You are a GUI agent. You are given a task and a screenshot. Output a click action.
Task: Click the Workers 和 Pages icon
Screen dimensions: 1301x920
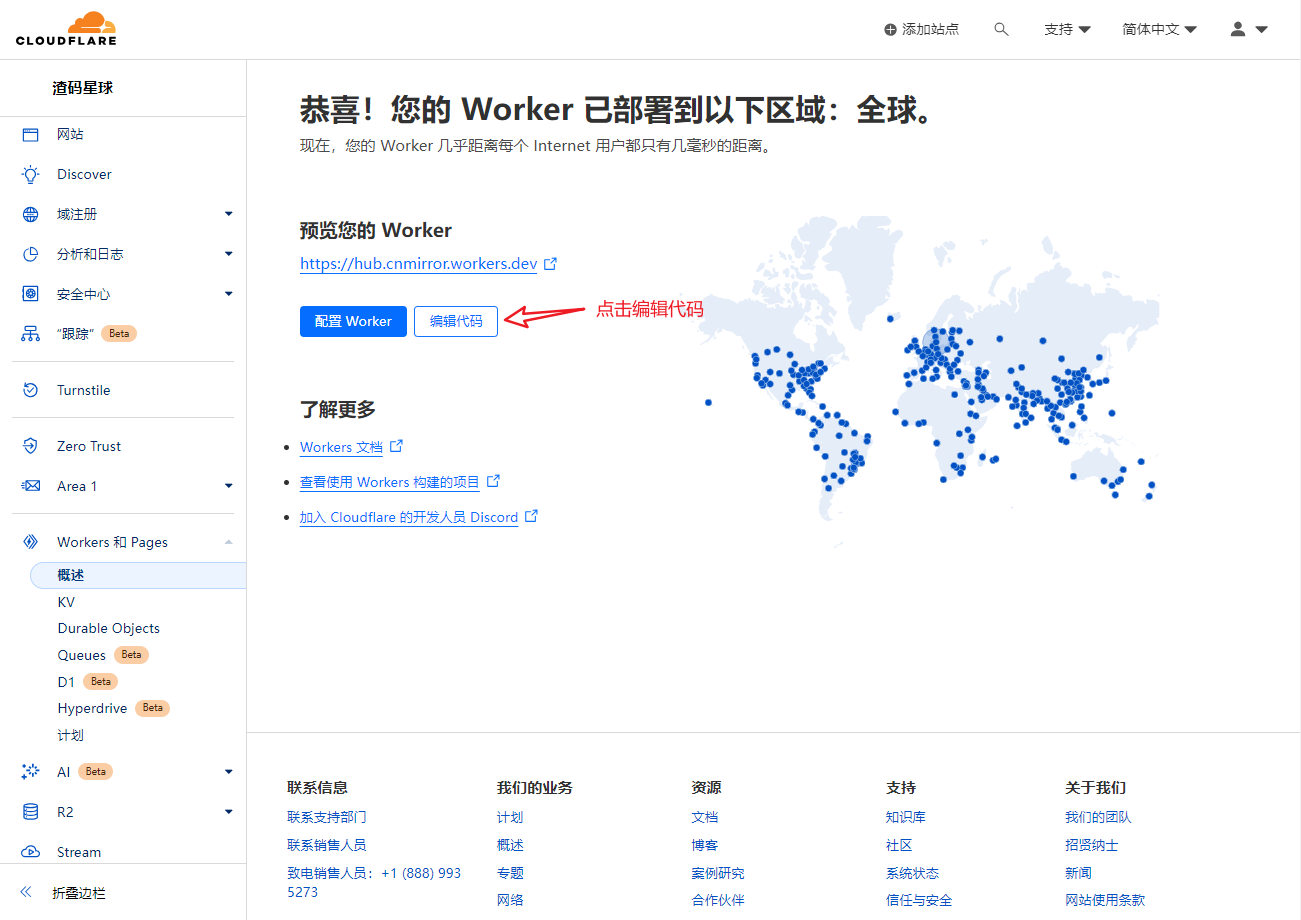[x=31, y=542]
